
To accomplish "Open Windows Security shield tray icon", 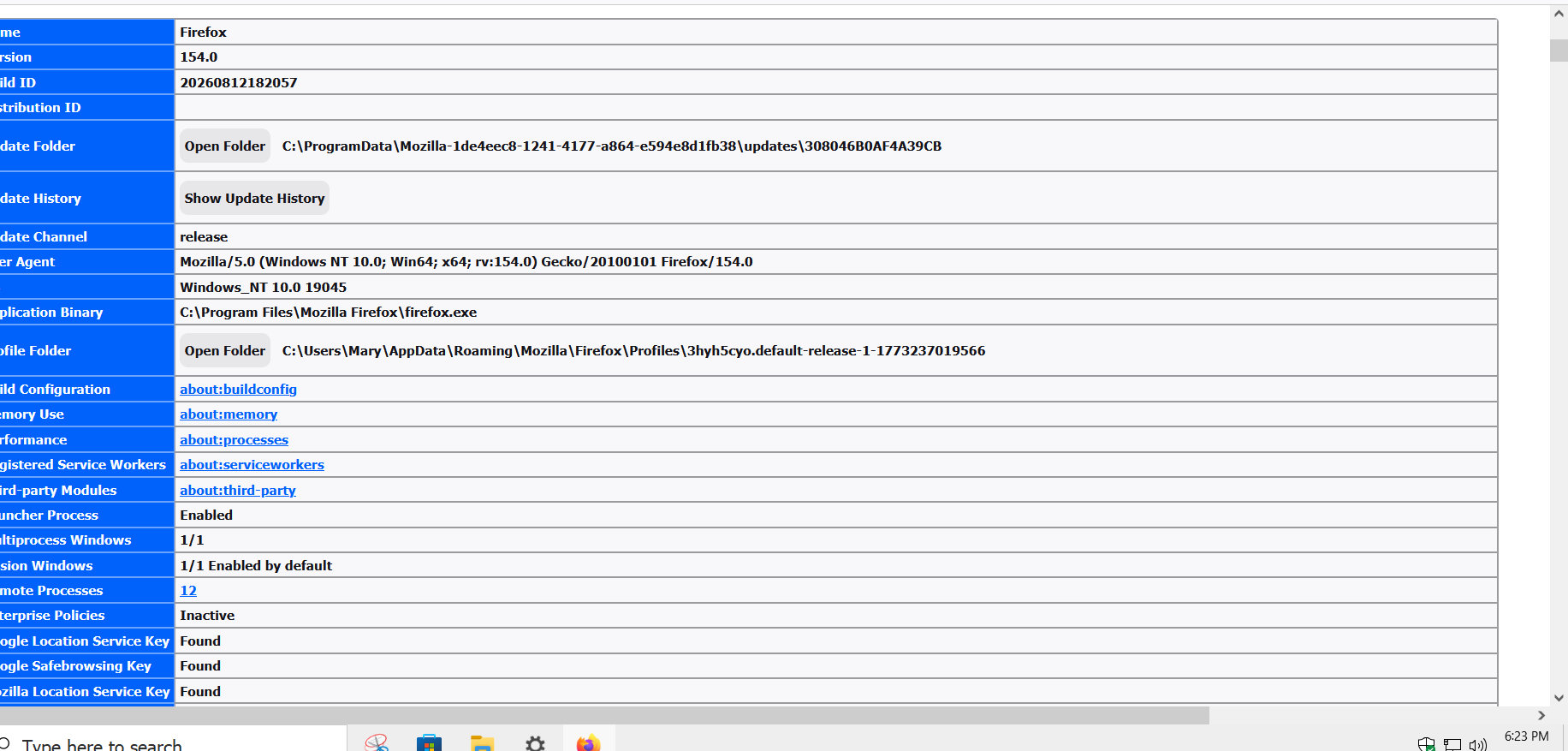I will click(x=1426, y=744).
